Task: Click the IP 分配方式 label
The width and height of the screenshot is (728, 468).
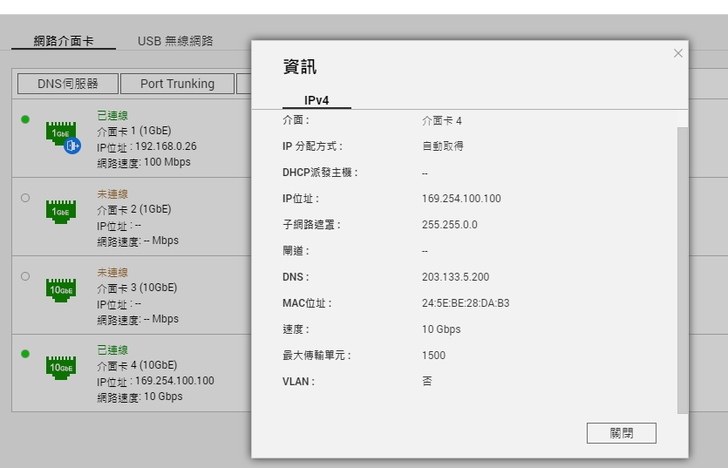Action: coord(312,146)
